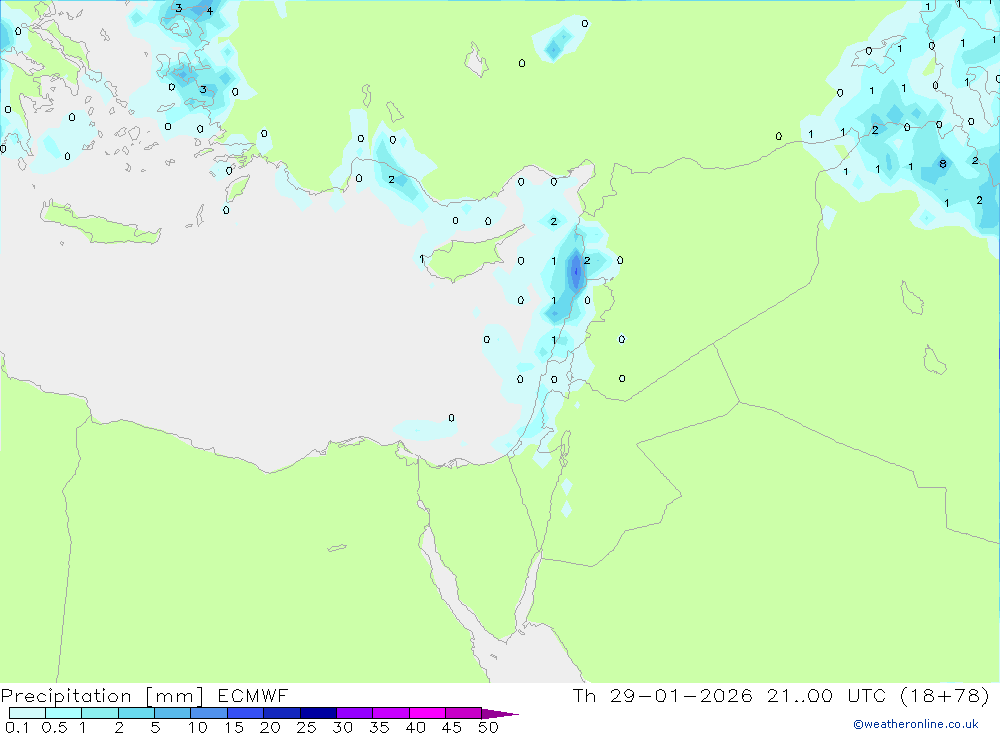This screenshot has height=733, width=1000.
Task: Click the "Precipitation" title word
Action: 66,696
